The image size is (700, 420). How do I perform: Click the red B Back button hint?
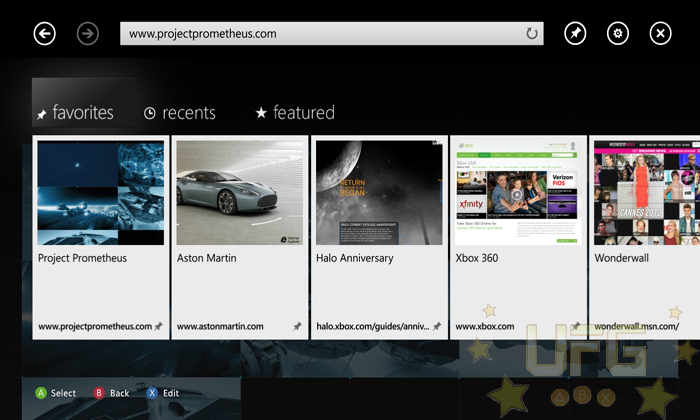[x=111, y=393]
